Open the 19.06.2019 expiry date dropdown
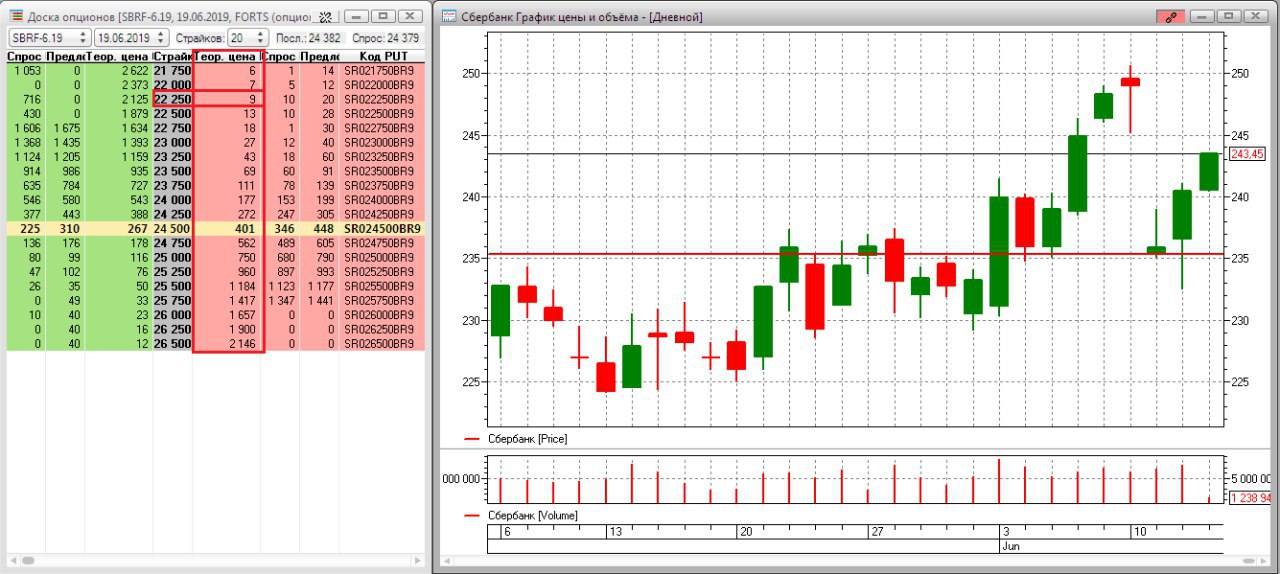Screen dimensions: 1280x574 coord(134,37)
